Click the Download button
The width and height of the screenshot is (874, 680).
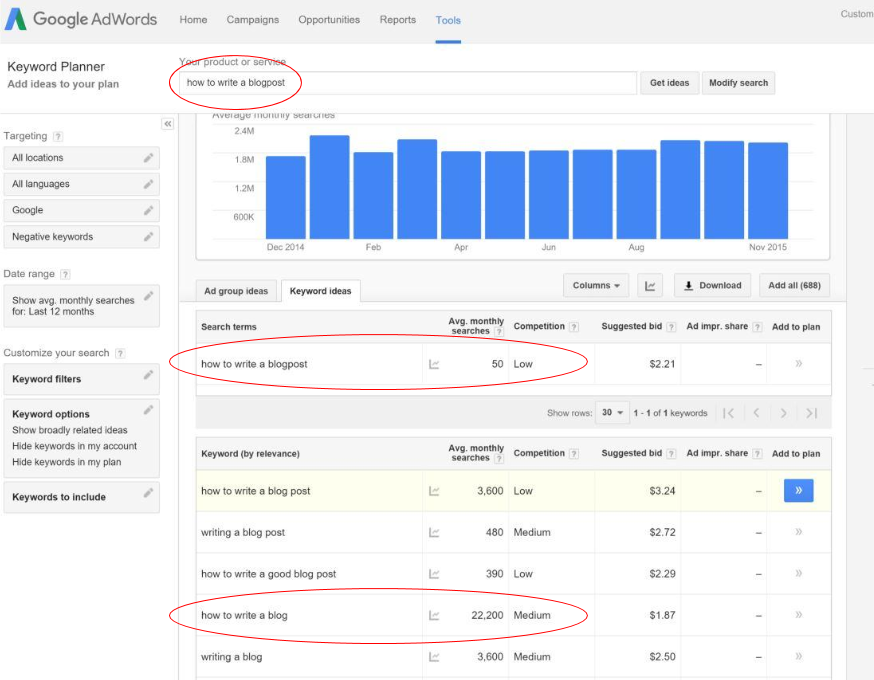point(712,286)
